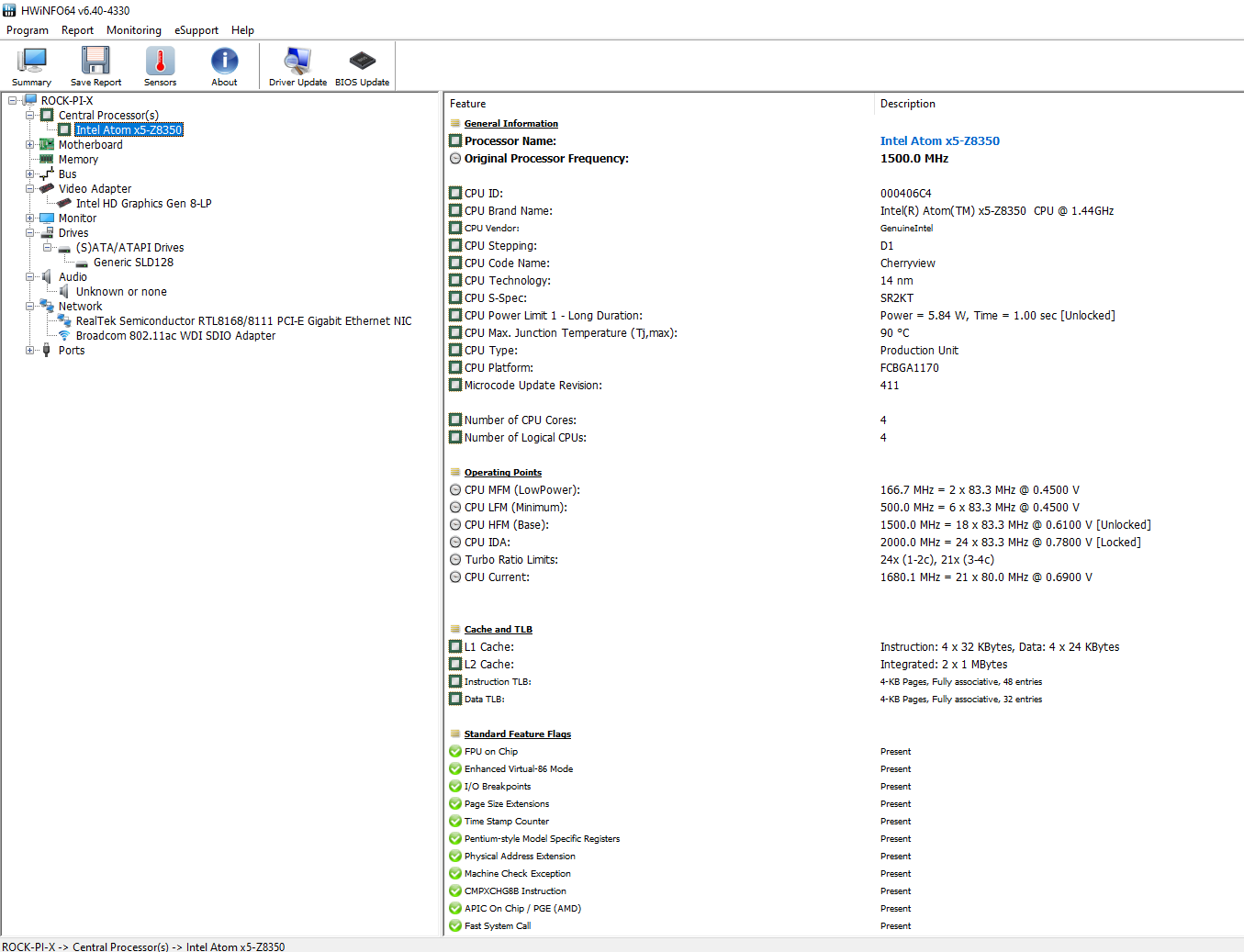Click the 'SR2KT' S-Spec value
Image resolution: width=1244 pixels, height=952 pixels.
pos(897,297)
